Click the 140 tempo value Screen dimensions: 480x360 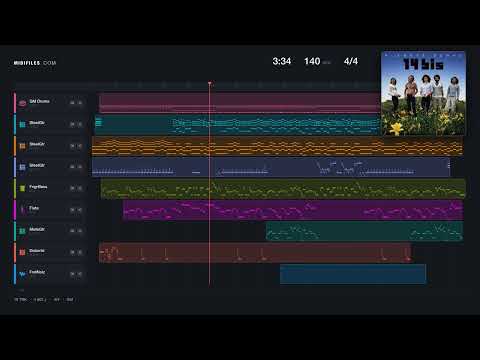point(312,61)
